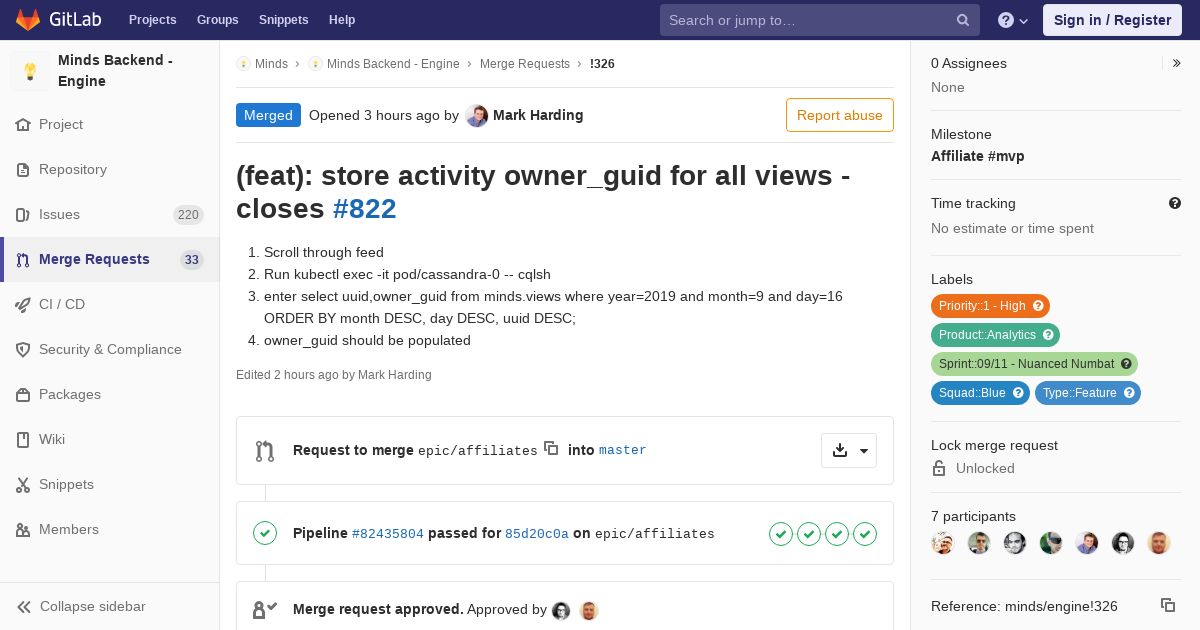Click the second pipeline stage check icon

point(809,533)
